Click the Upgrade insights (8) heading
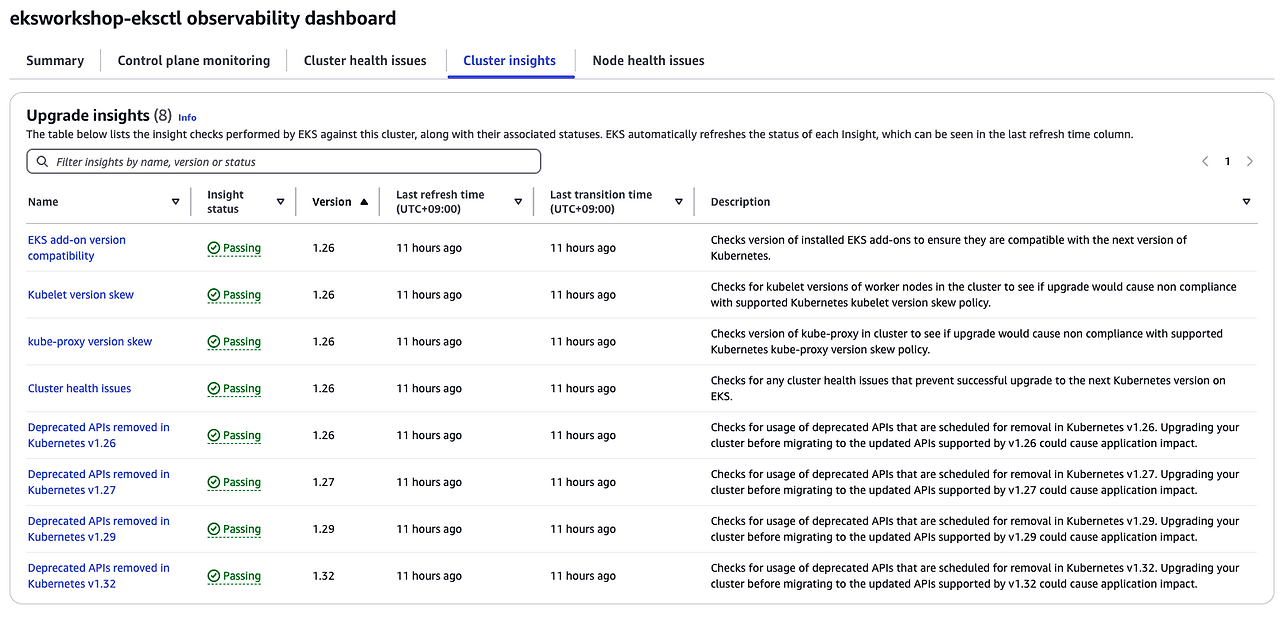This screenshot has width=1280, height=621. 99,115
